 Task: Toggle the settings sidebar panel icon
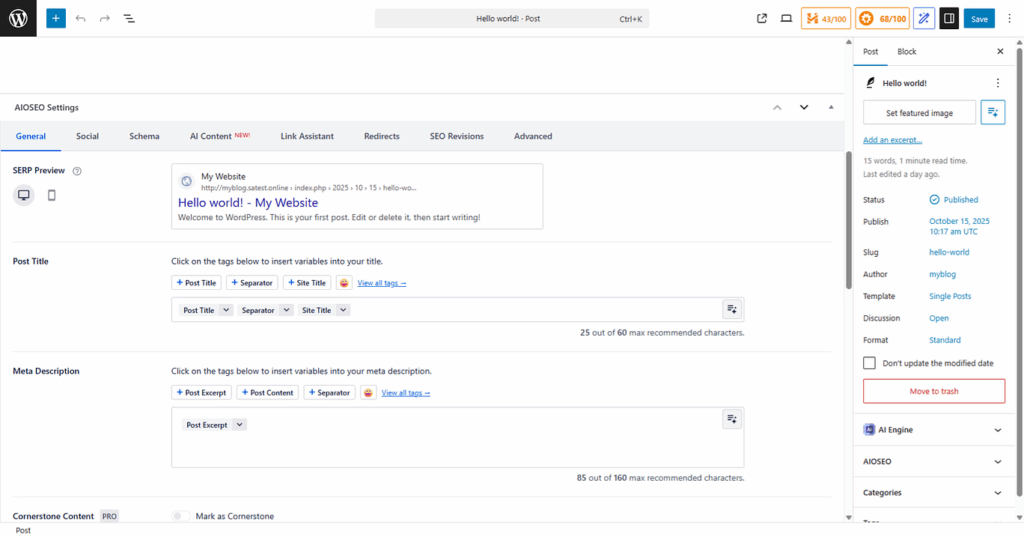[x=949, y=18]
